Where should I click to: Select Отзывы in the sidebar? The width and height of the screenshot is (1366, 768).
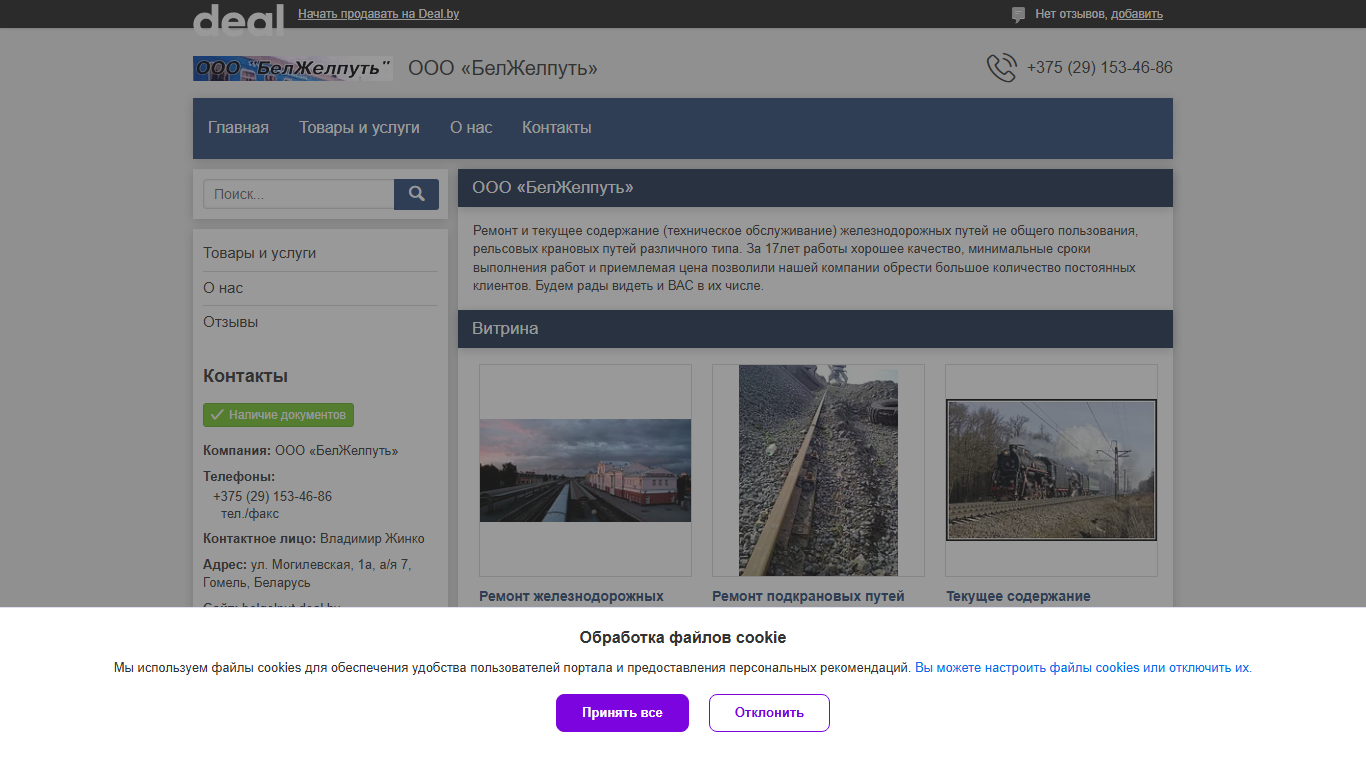[231, 322]
